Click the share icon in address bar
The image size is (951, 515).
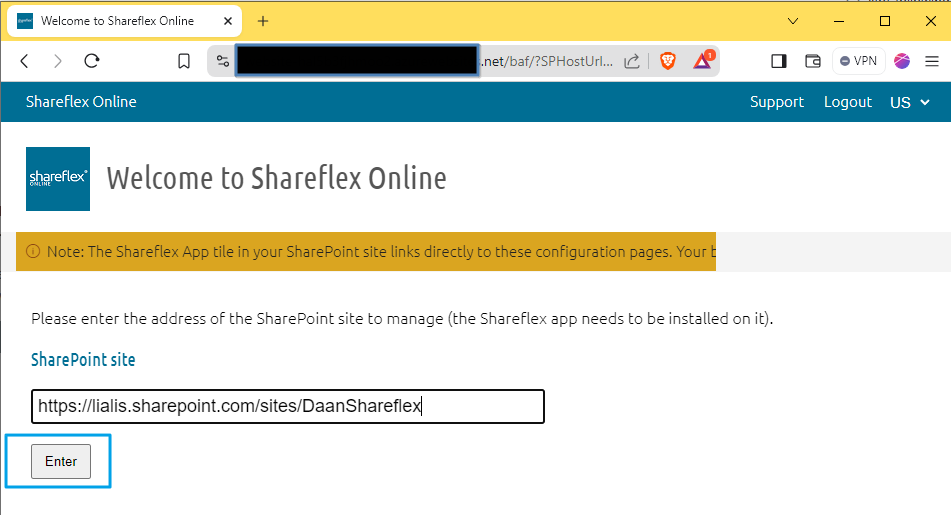tap(632, 61)
